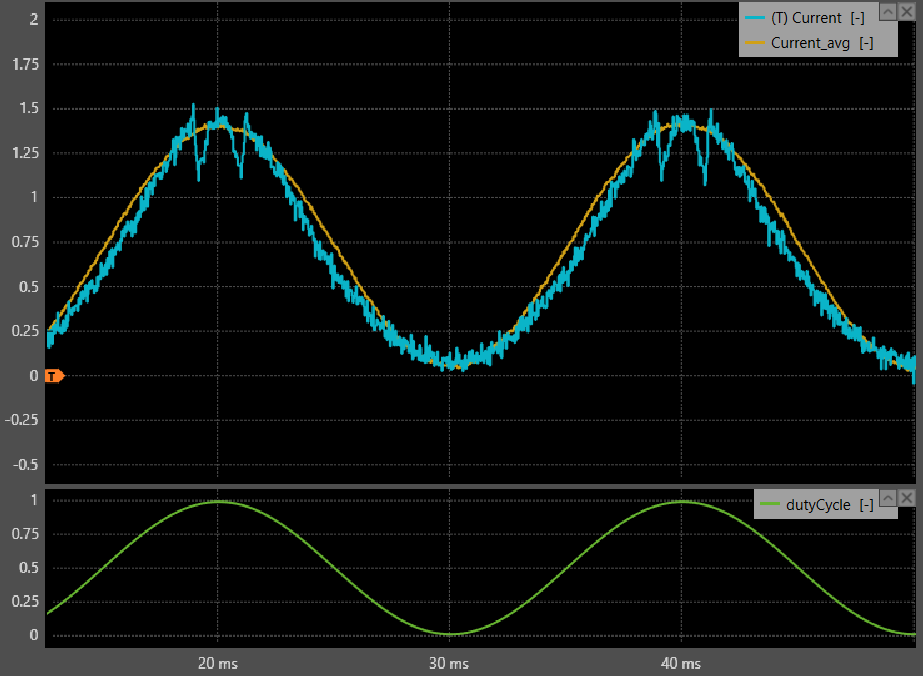This screenshot has height=676, width=923.
Task: Click the green line icon beside "dutyCycle"
Action: pyautogui.click(x=772, y=504)
